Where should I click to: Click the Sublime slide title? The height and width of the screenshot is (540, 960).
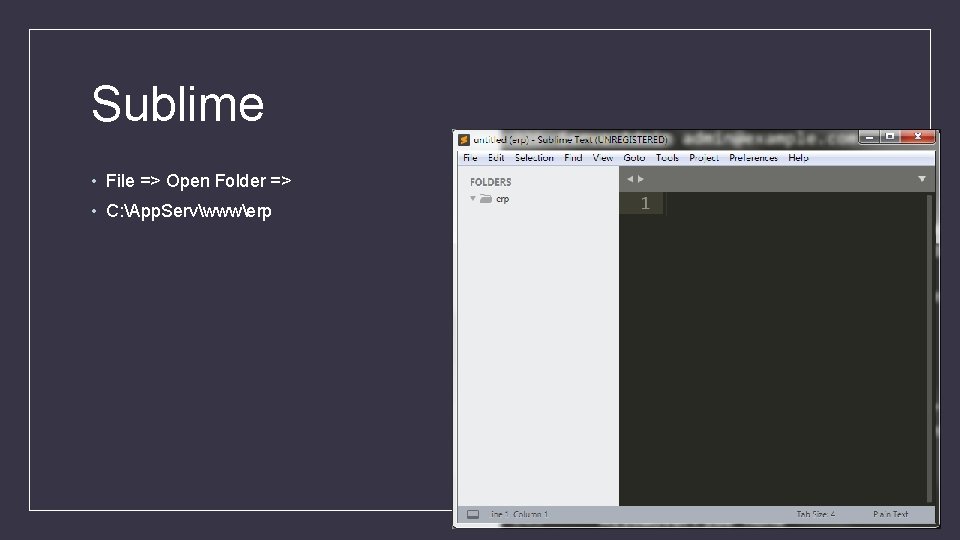point(178,104)
